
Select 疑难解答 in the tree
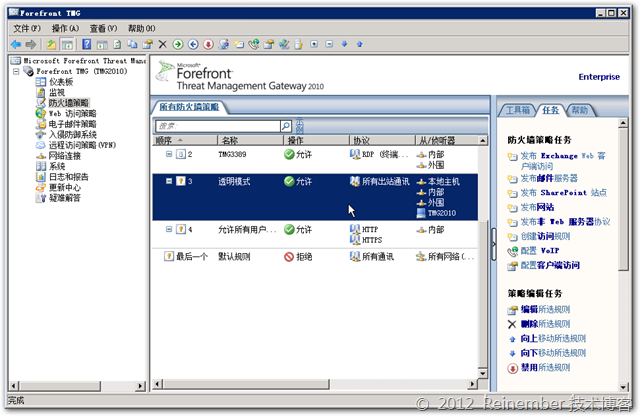pos(64,198)
